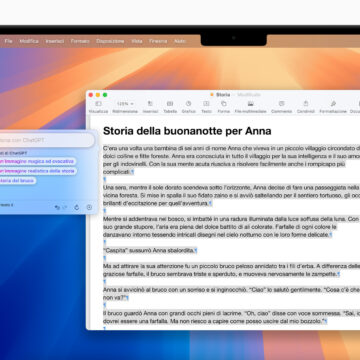Choose the 'immagine realistica della storia' suggestion

(x=38, y=171)
